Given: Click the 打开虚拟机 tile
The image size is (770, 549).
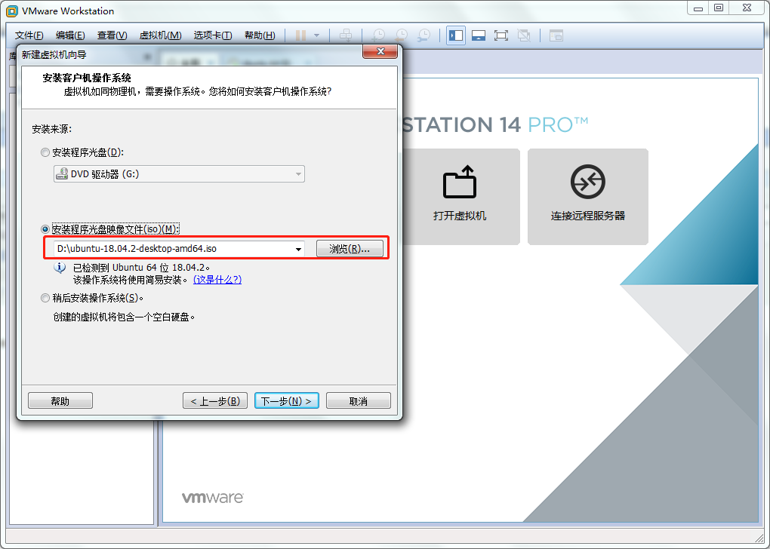Looking at the screenshot, I should click(460, 196).
